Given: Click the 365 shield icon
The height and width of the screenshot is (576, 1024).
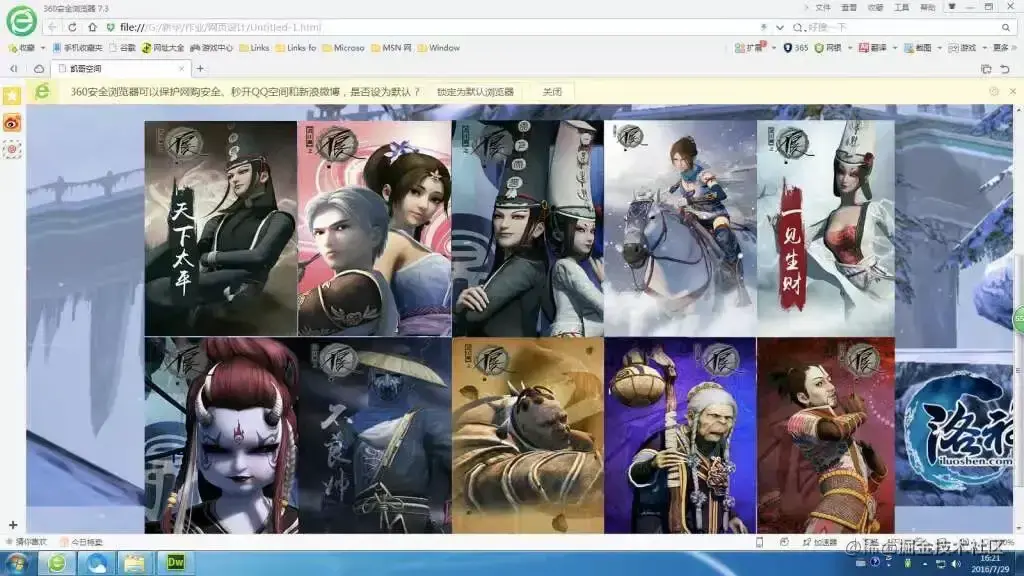Looking at the screenshot, I should 795,48.
